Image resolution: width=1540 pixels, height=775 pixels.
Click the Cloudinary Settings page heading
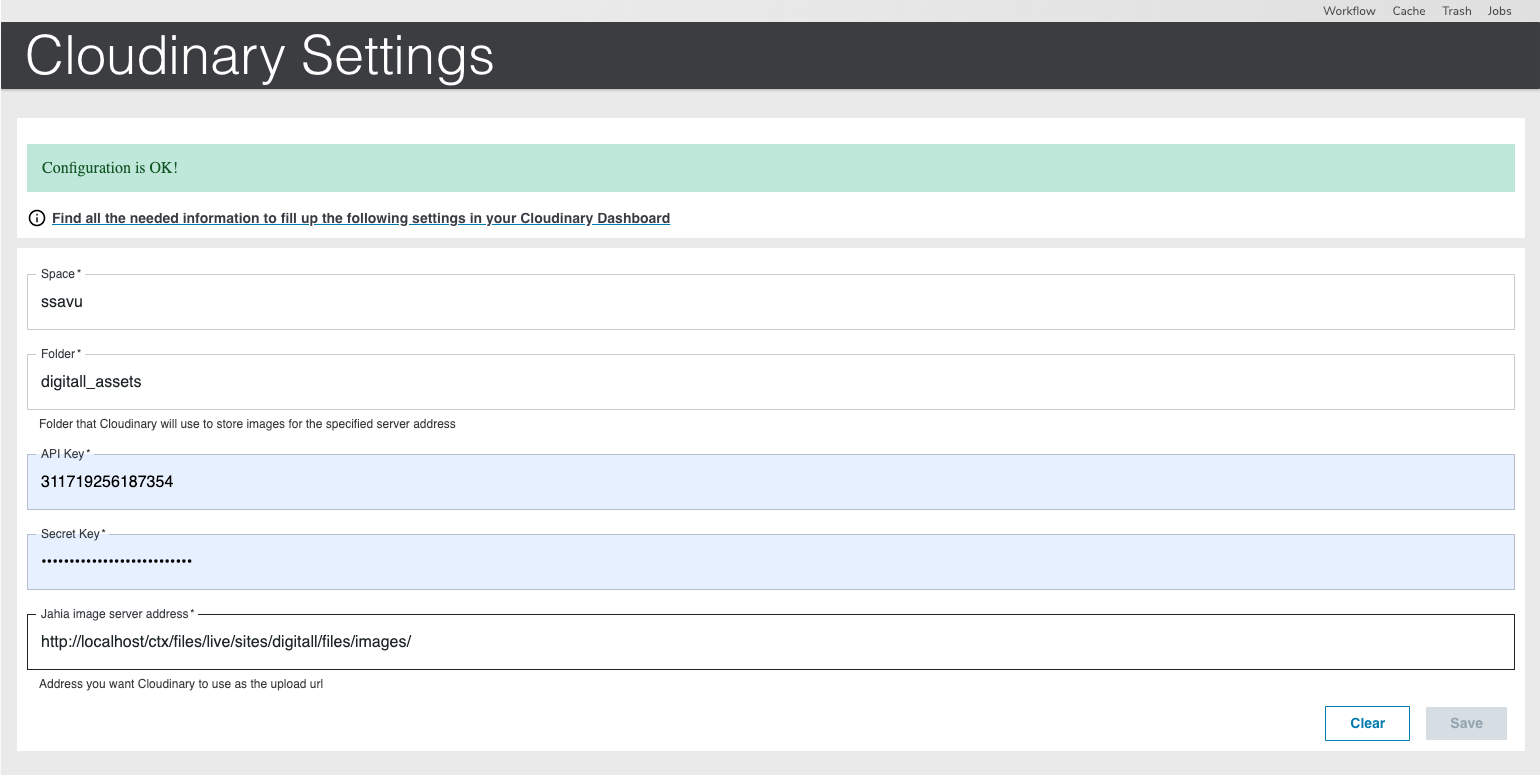pyautogui.click(x=259, y=56)
